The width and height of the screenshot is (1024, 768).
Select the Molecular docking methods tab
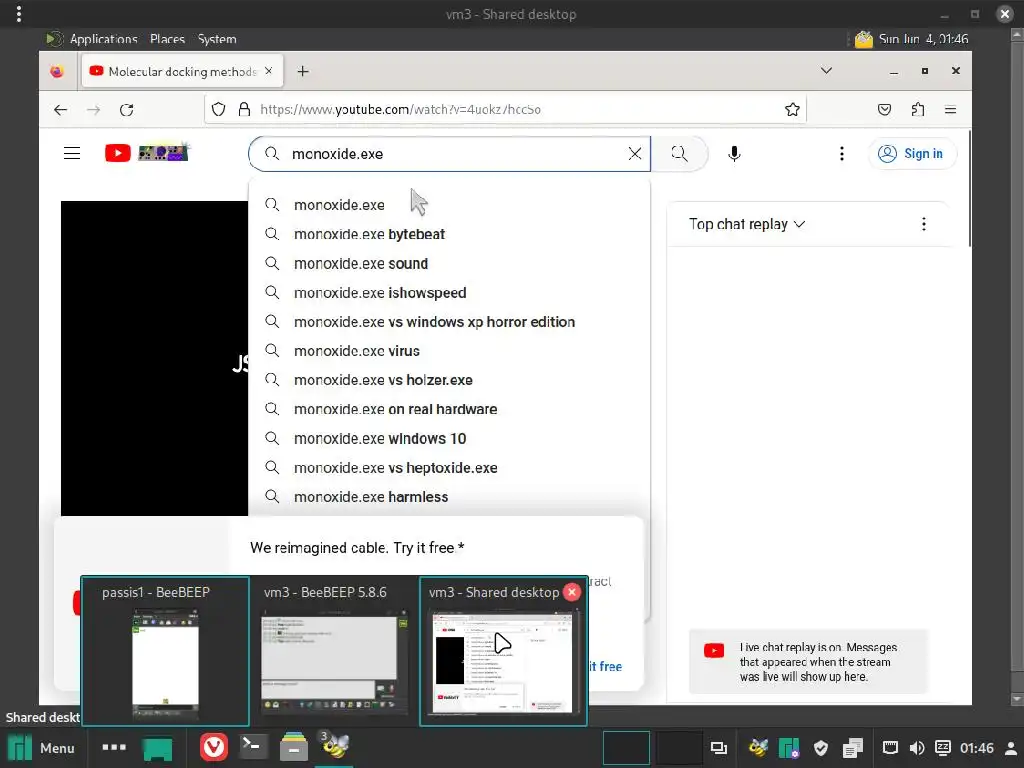coord(182,71)
